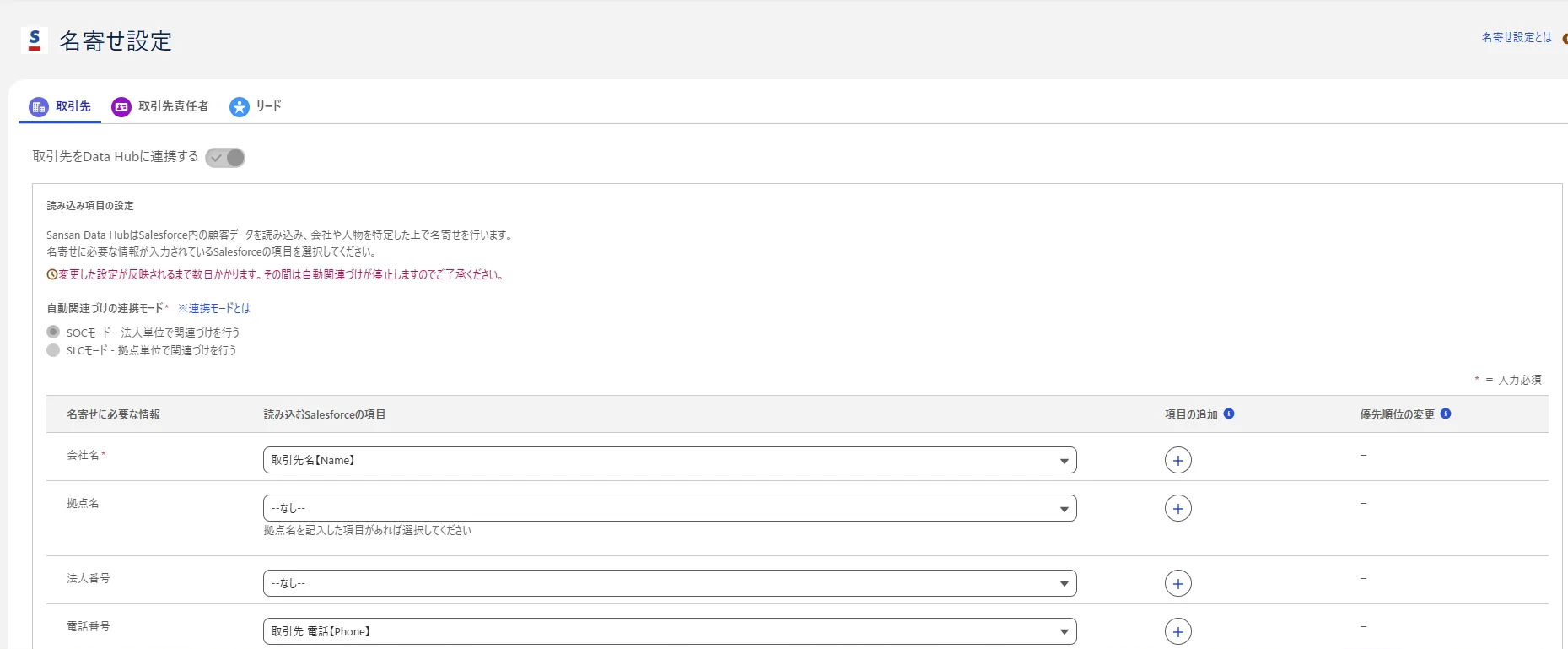The image size is (1568, 649).
Task: Click the hint 拠点名を記入した項目があれば選択してください
Action: tap(367, 530)
